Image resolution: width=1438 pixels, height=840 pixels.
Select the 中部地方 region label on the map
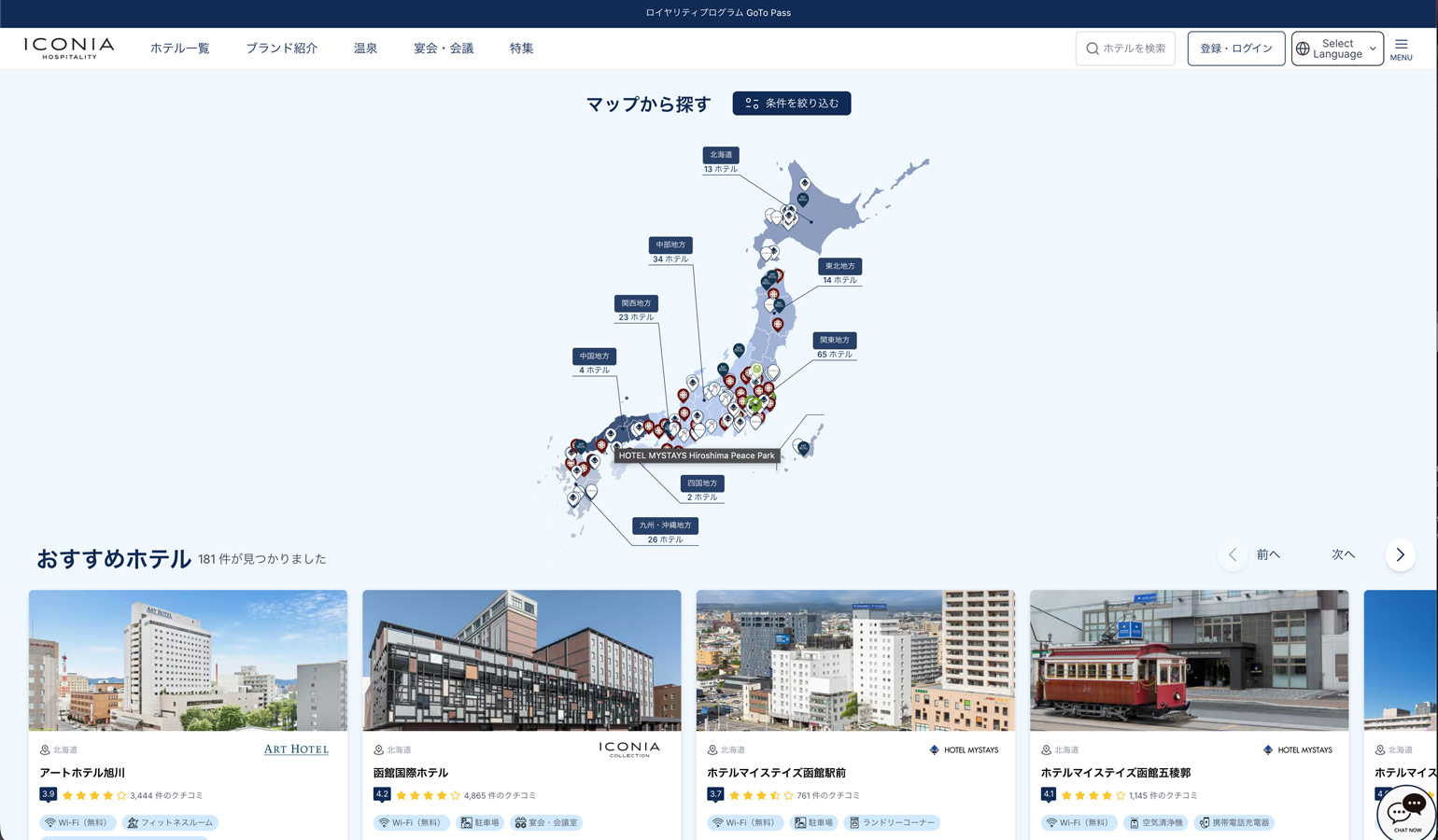point(670,245)
